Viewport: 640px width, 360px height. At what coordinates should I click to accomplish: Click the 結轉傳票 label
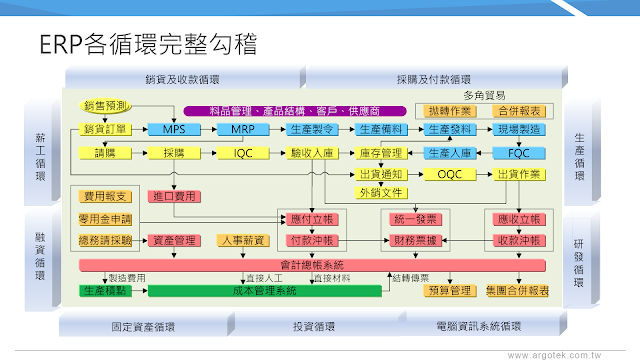click(411, 278)
